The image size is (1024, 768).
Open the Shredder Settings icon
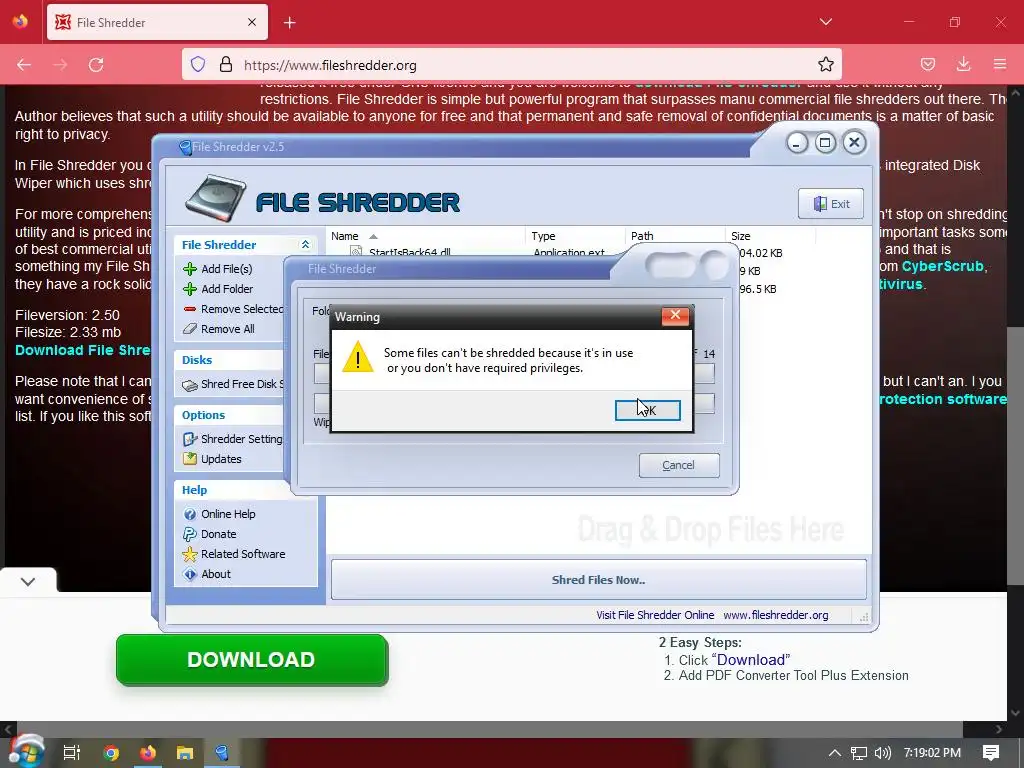coord(189,439)
